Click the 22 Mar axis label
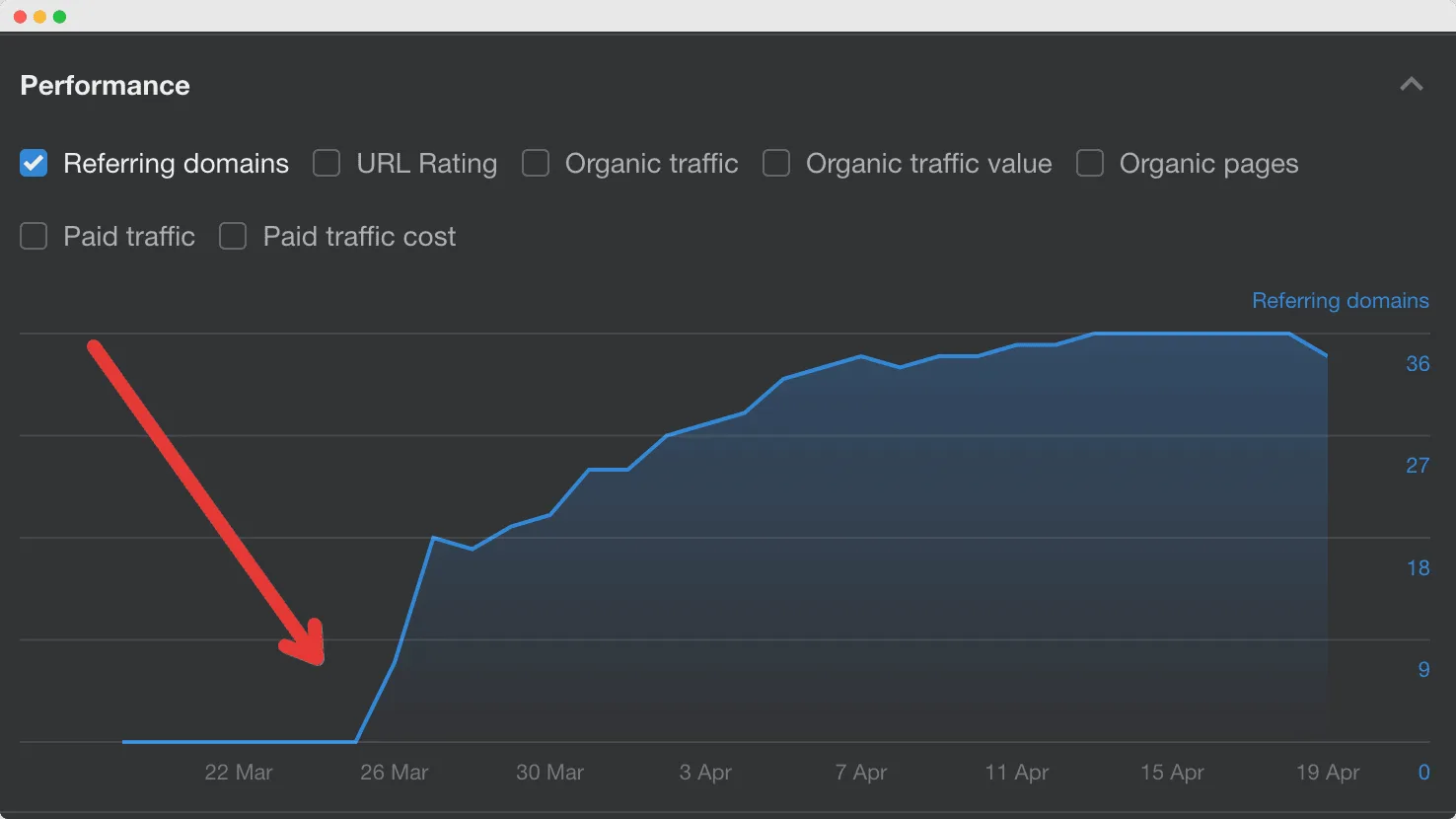The width and height of the screenshot is (1456, 819). [238, 773]
